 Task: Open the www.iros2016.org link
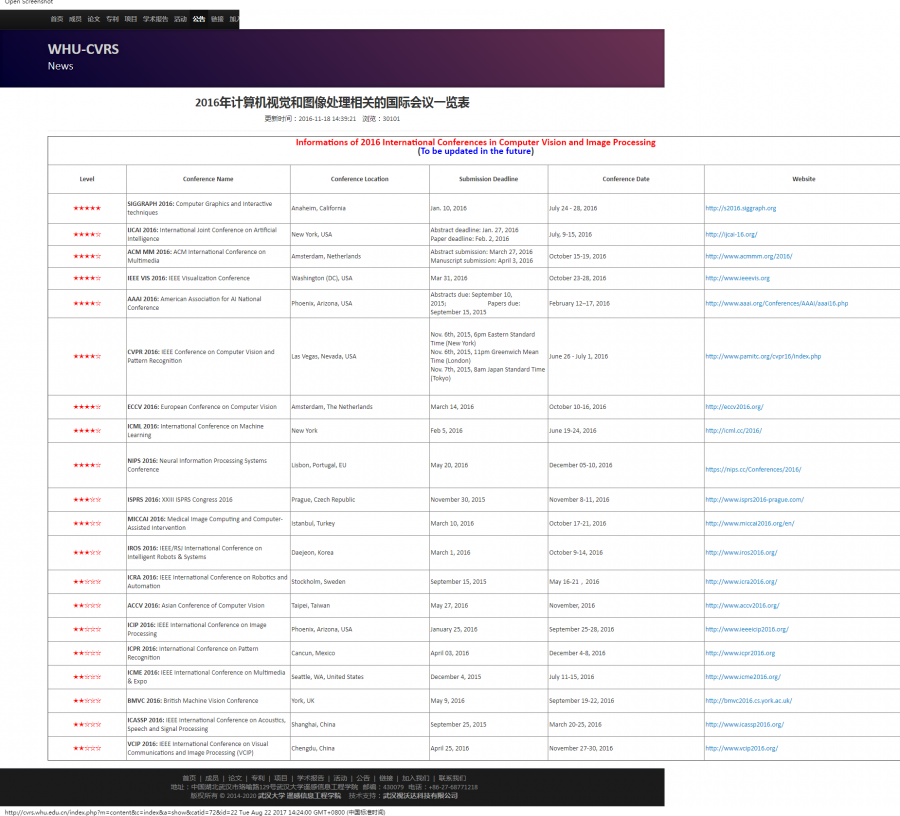pos(741,553)
